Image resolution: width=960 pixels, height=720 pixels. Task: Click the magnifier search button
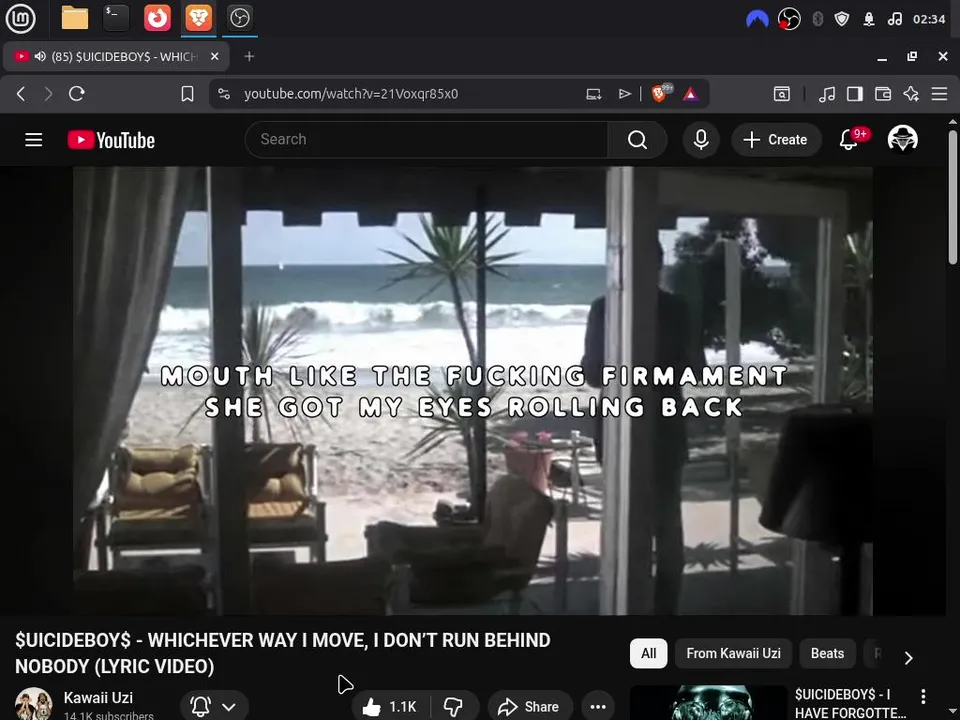tap(637, 140)
